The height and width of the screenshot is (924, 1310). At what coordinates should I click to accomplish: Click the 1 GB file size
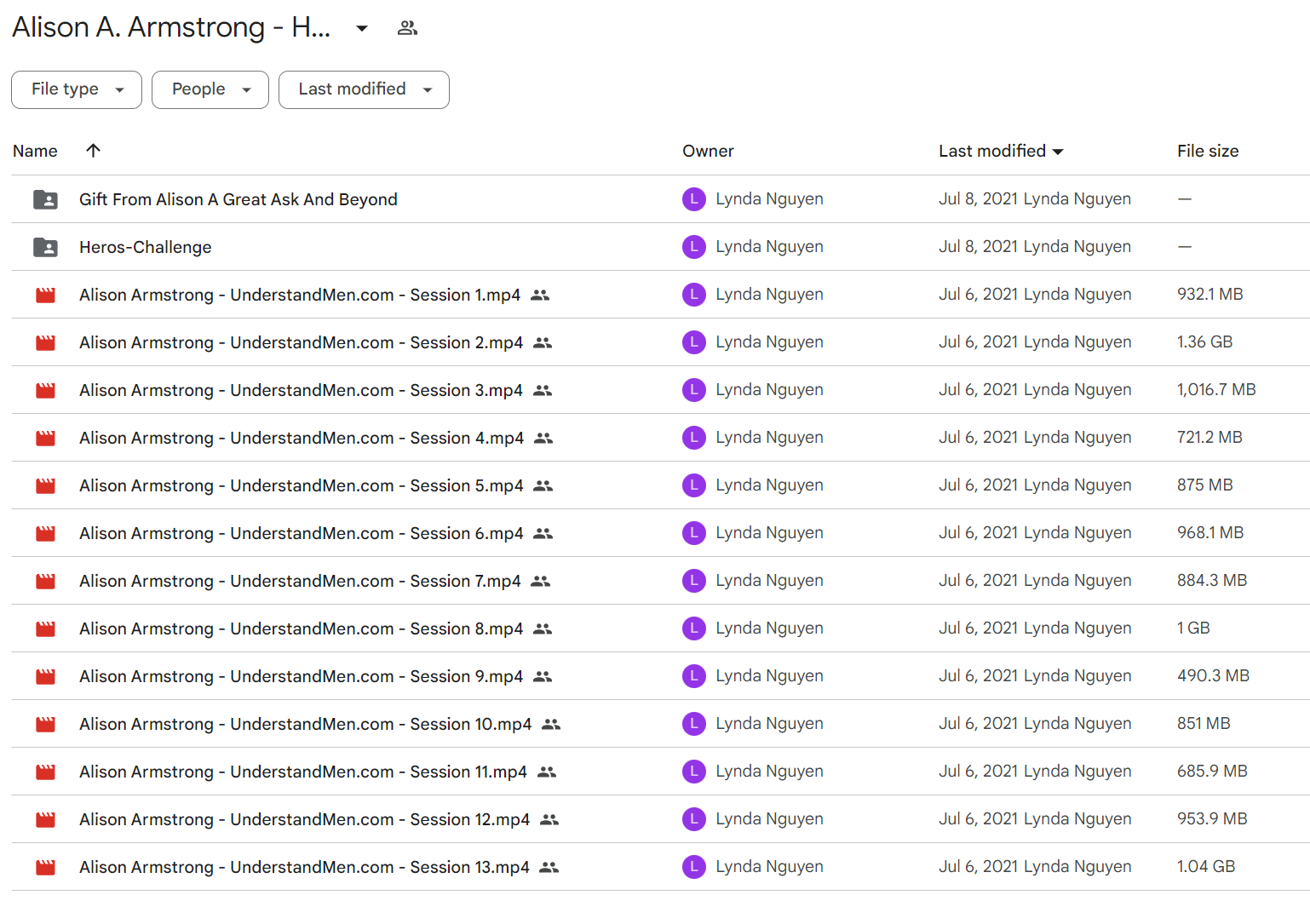[1193, 628]
